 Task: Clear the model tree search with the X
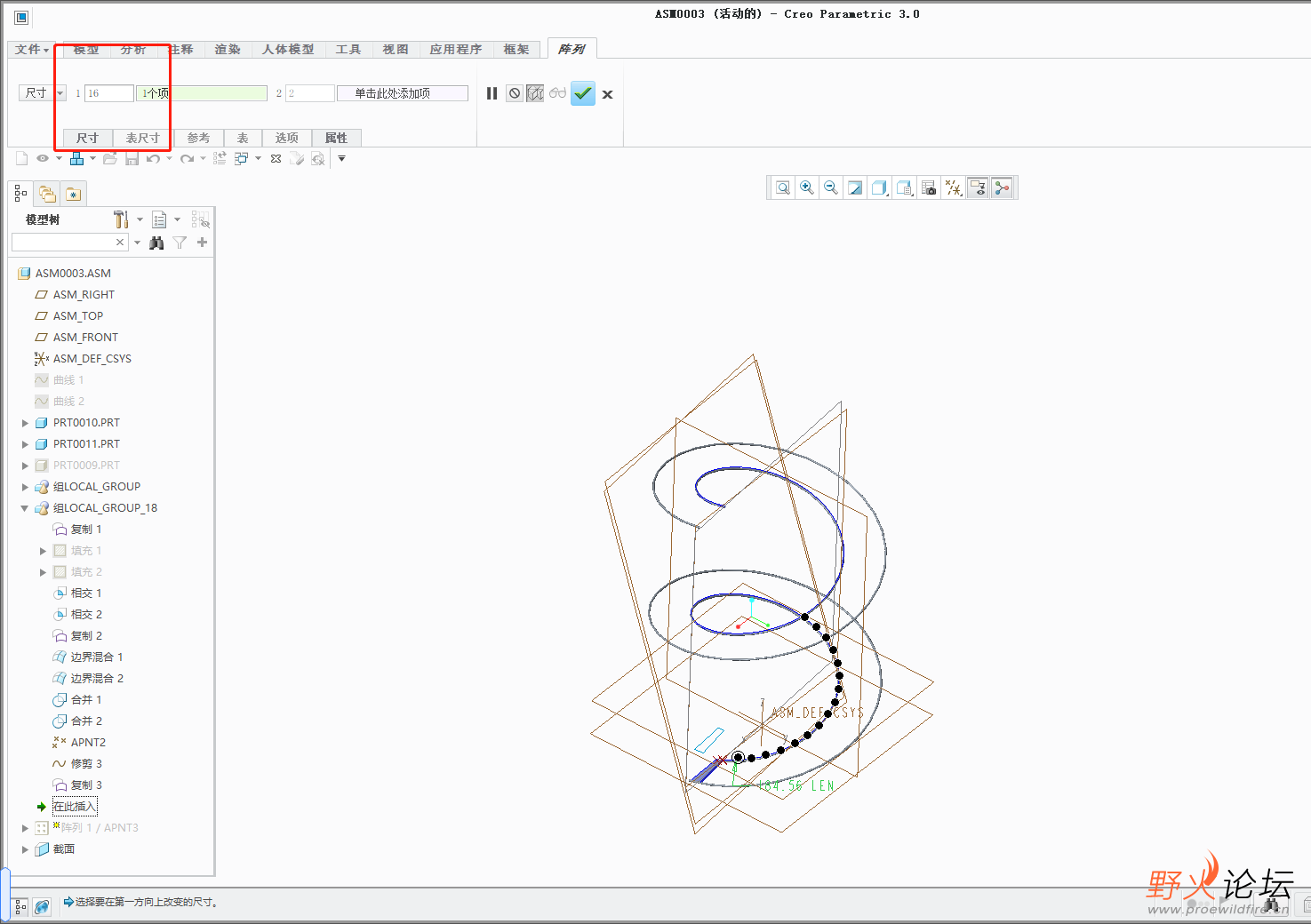click(120, 243)
